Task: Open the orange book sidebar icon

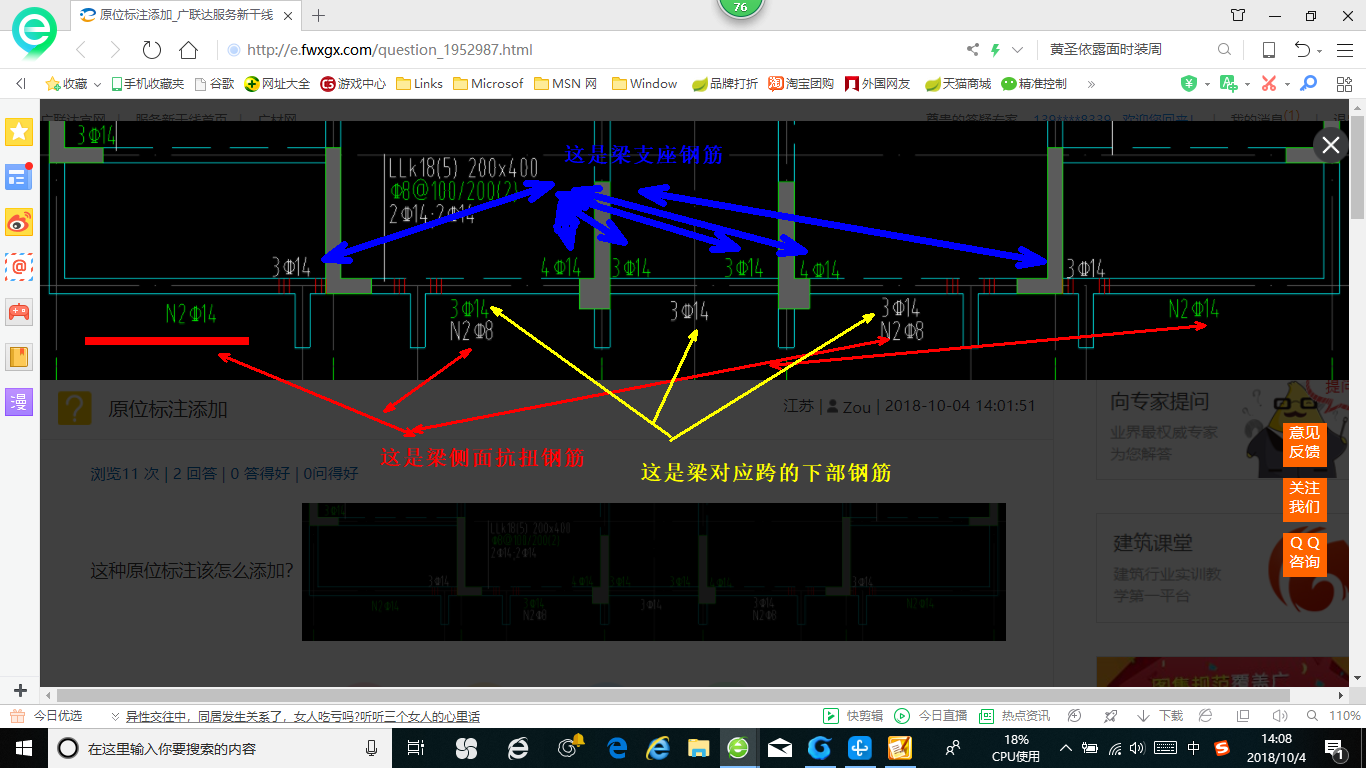Action: pyautogui.click(x=19, y=356)
